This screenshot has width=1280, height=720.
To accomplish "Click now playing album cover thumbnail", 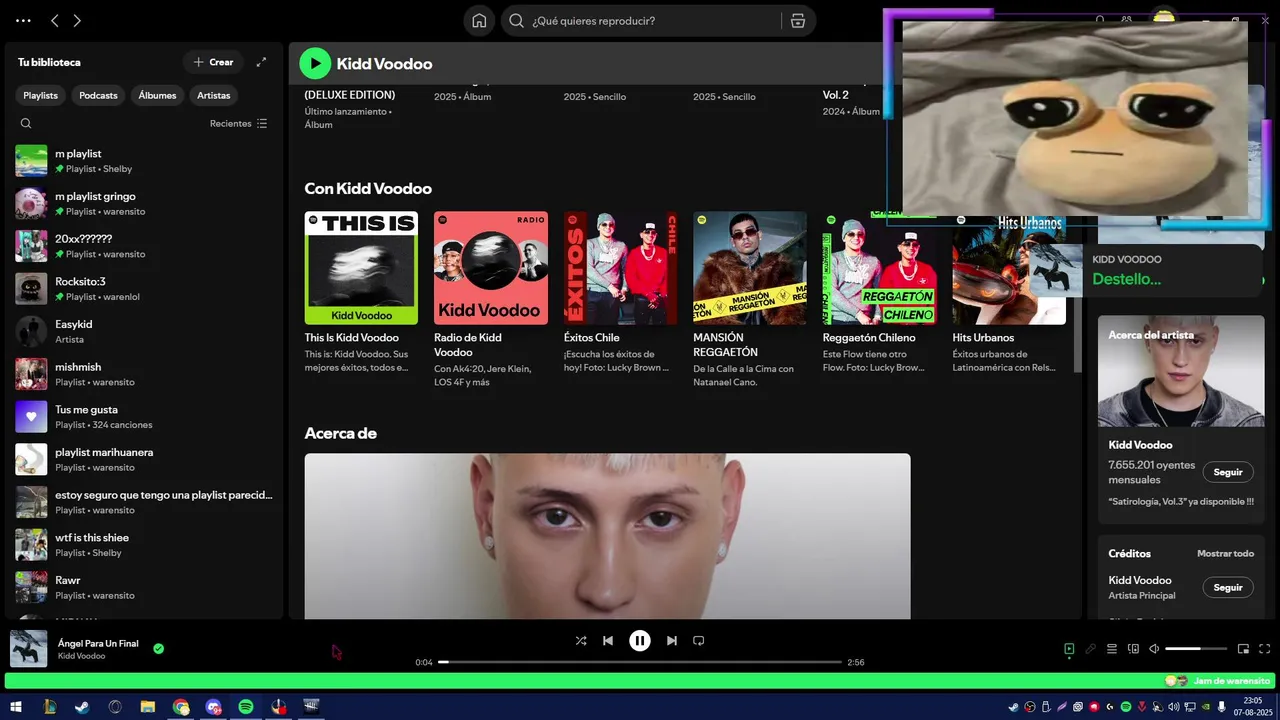I will click(29, 648).
